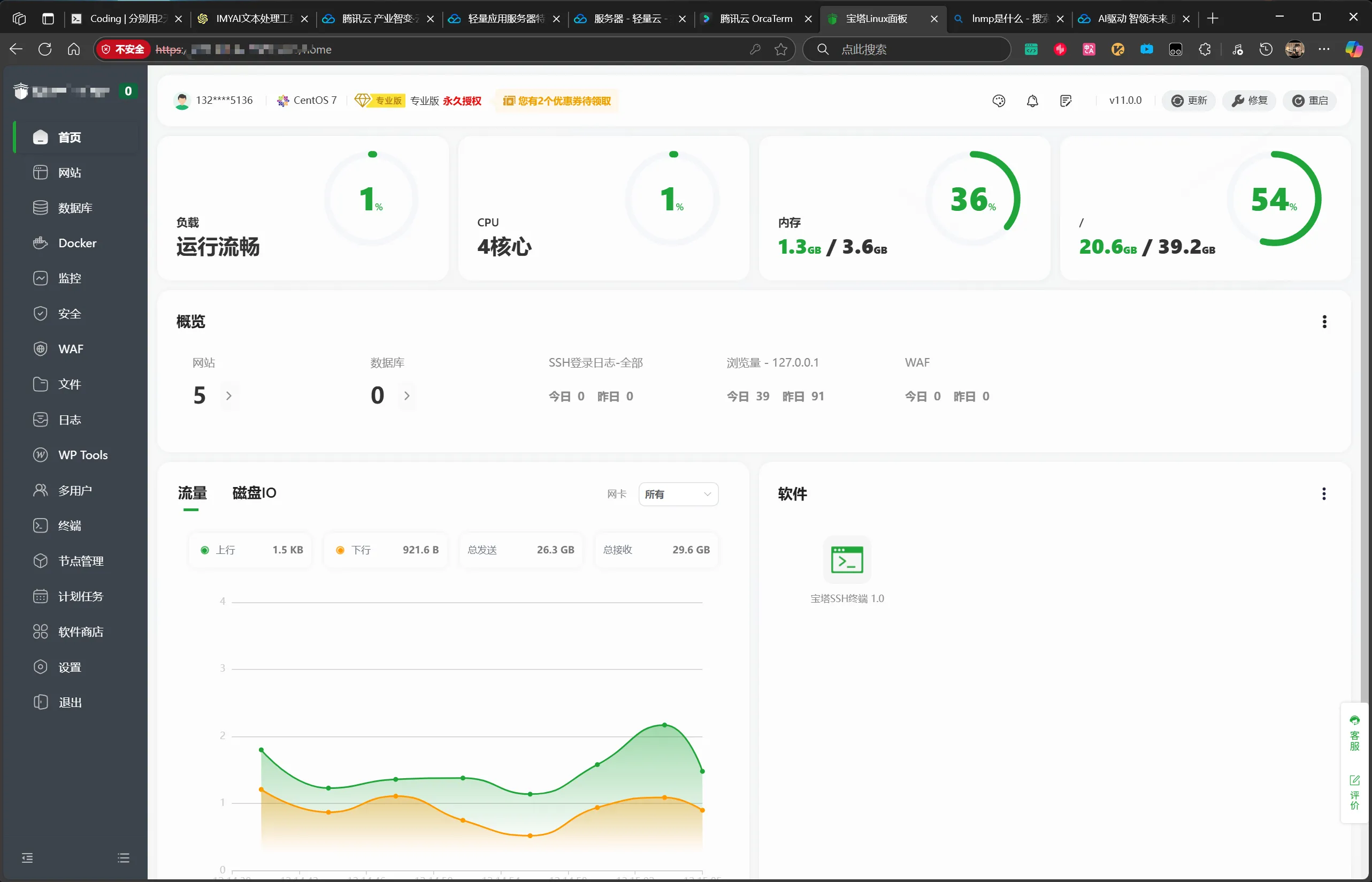Viewport: 1372px width, 882px height.
Task: Collapse the sidebar with bottom-left icon
Action: (27, 857)
